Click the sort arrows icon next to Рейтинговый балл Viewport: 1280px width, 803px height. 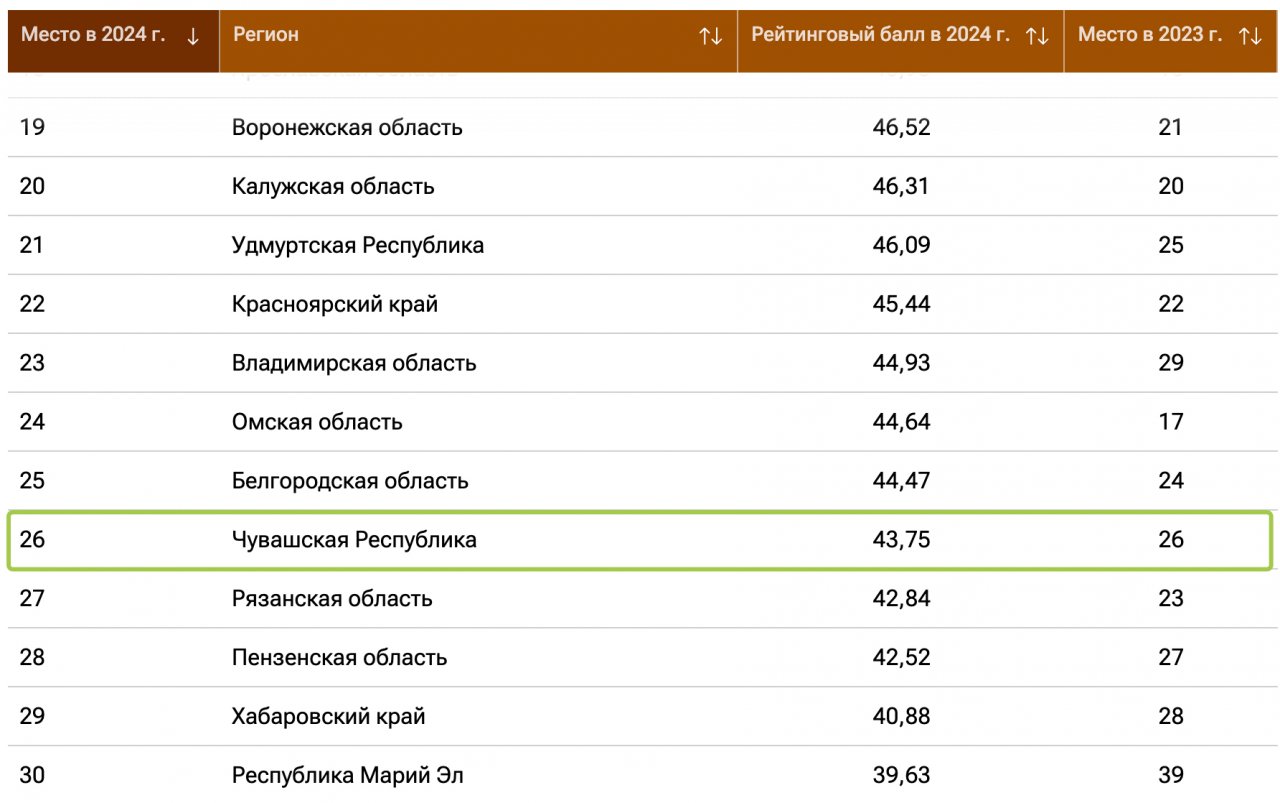coord(1037,36)
